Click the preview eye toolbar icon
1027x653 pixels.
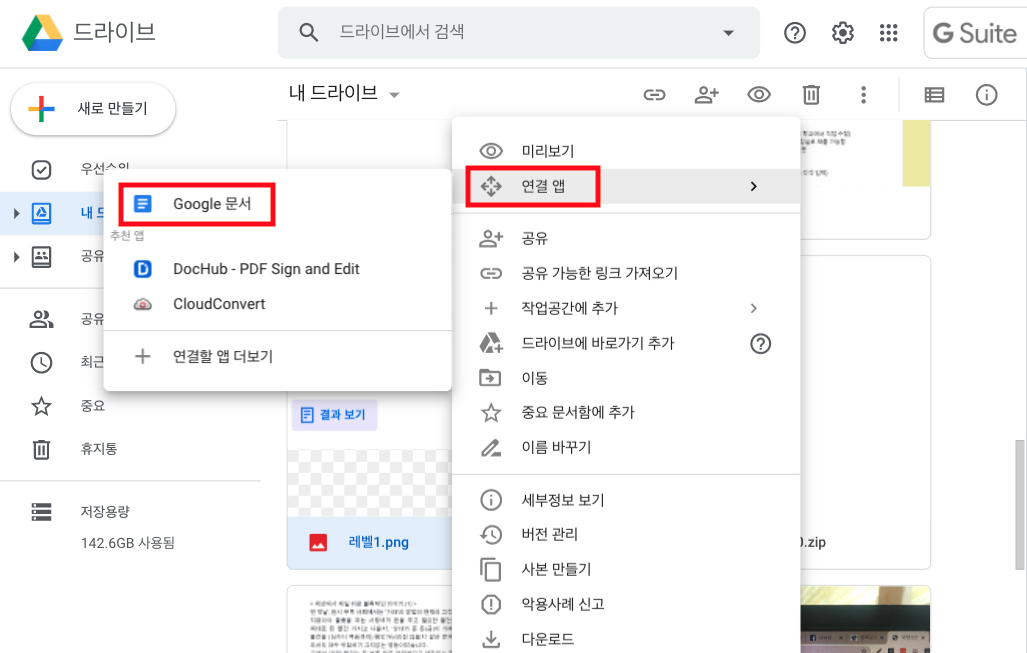pyautogui.click(x=758, y=95)
